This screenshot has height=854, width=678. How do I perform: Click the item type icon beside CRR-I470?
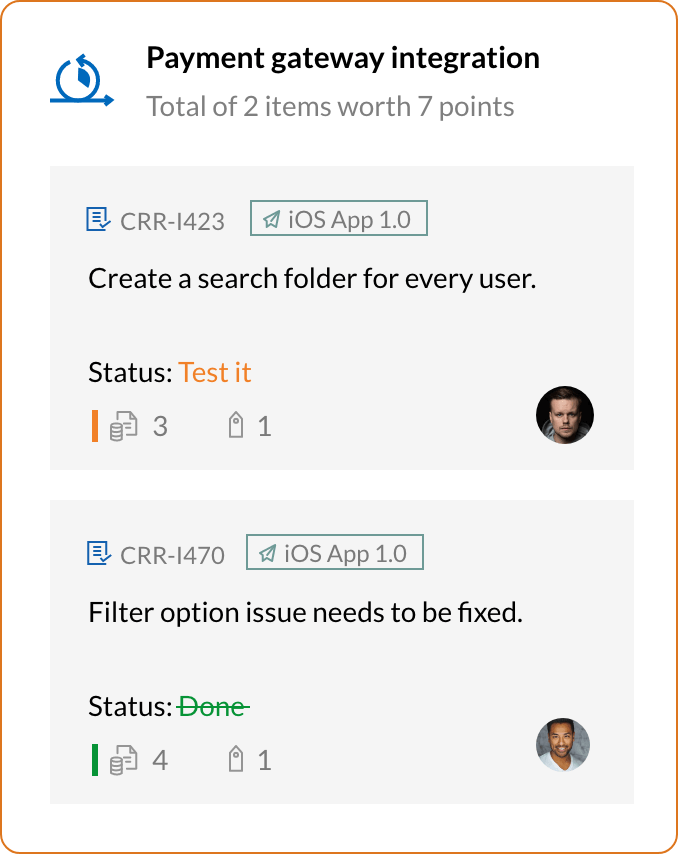pyautogui.click(x=98, y=553)
